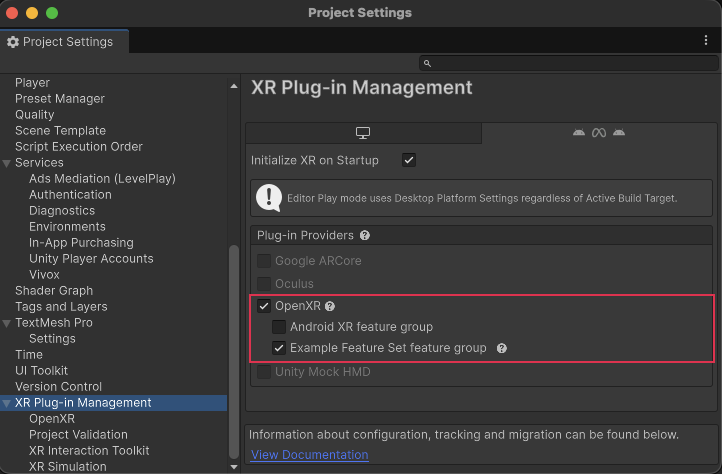This screenshot has height=474, width=722.
Task: Open Project Validation settings
Action: click(78, 435)
